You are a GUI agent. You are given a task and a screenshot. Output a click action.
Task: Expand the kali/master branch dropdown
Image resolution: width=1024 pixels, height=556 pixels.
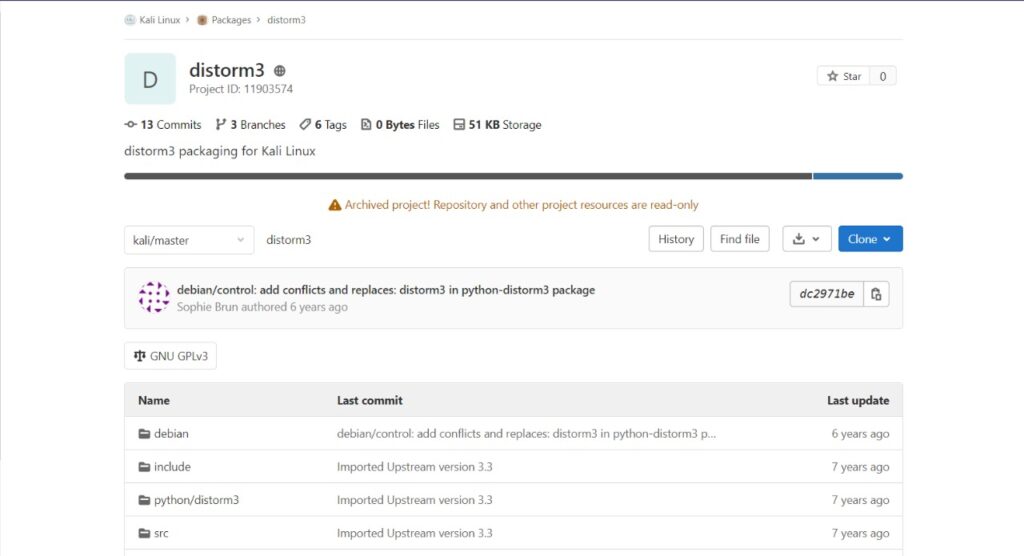tap(189, 240)
